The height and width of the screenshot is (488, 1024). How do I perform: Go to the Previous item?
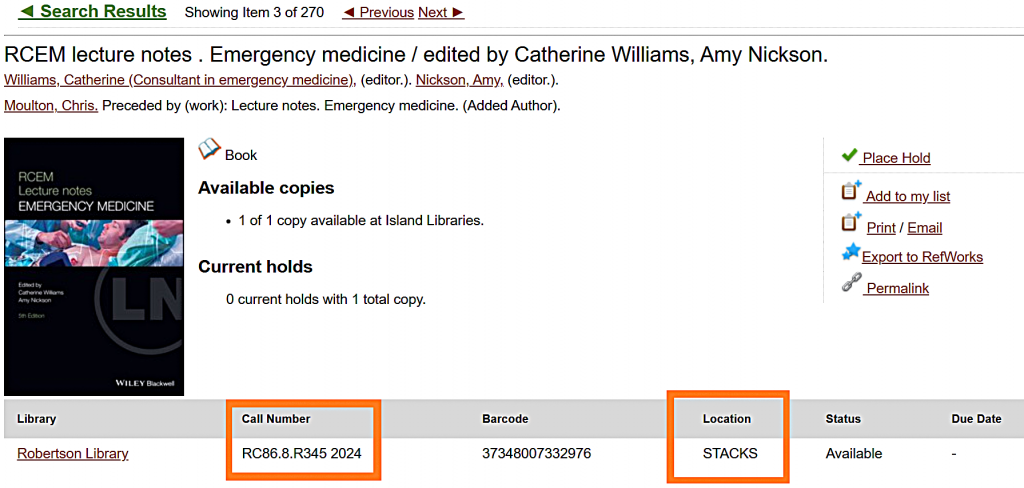point(378,13)
